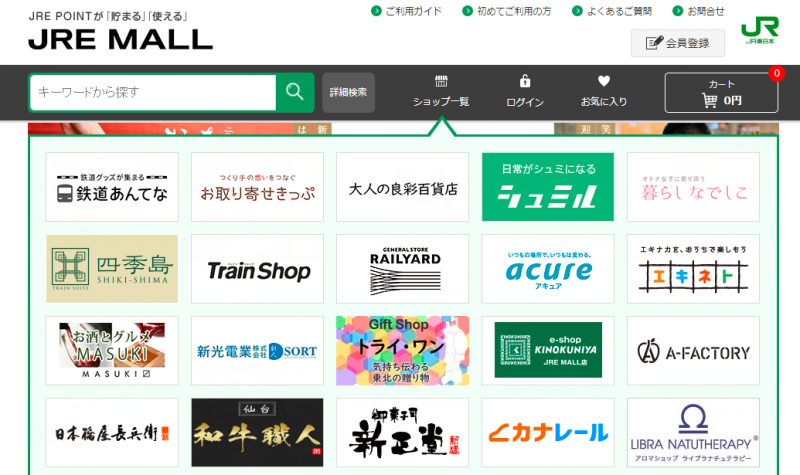Open the TrainShop store tile
This screenshot has width=800, height=475.
[258, 269]
